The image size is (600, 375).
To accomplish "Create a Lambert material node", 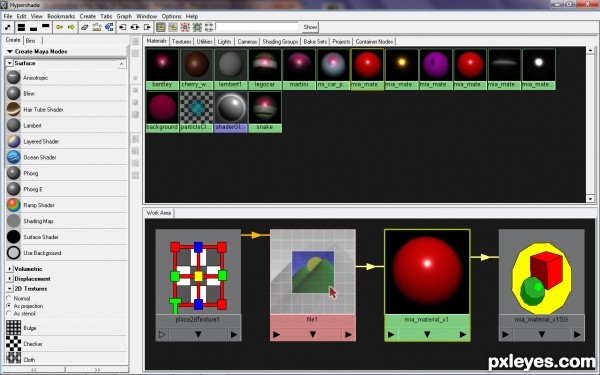I will [66, 126].
